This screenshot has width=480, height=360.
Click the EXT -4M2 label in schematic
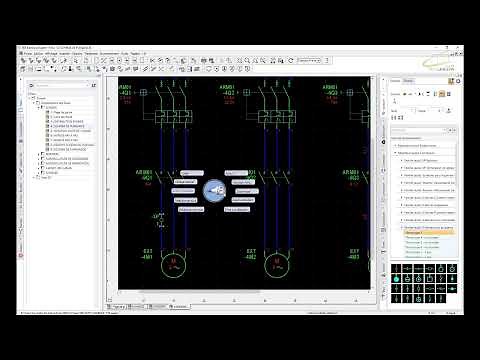click(251, 254)
